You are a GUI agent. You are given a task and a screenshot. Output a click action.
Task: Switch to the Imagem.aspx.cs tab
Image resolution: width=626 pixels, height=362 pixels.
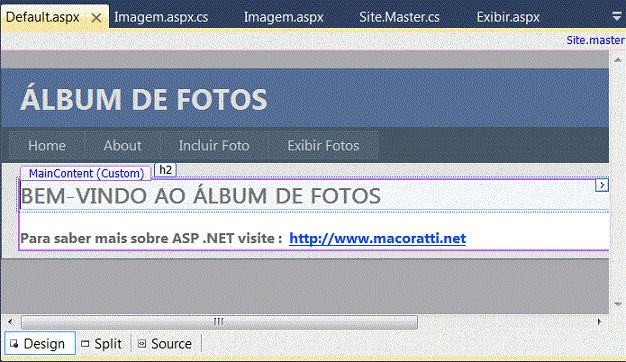click(x=161, y=18)
